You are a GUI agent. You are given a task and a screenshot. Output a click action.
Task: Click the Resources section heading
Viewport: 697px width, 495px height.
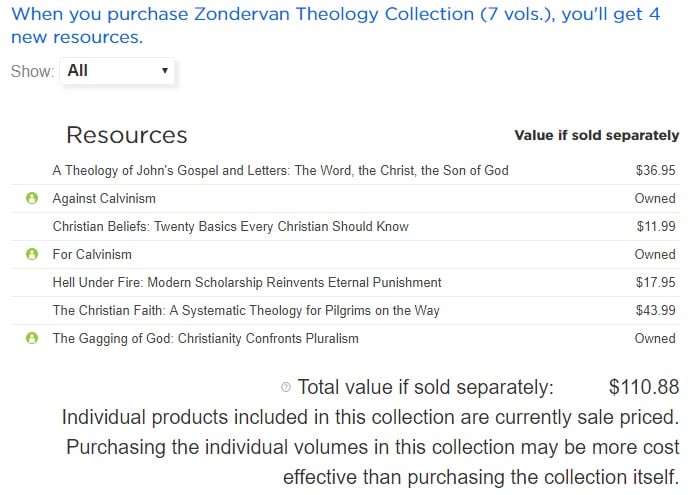pyautogui.click(x=127, y=135)
